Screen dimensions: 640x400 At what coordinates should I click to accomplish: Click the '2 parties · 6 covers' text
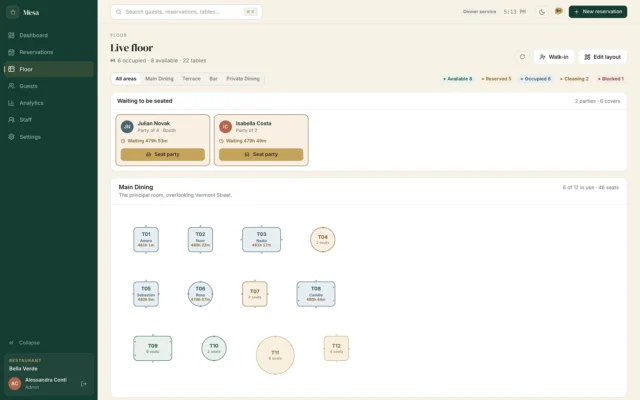598,101
